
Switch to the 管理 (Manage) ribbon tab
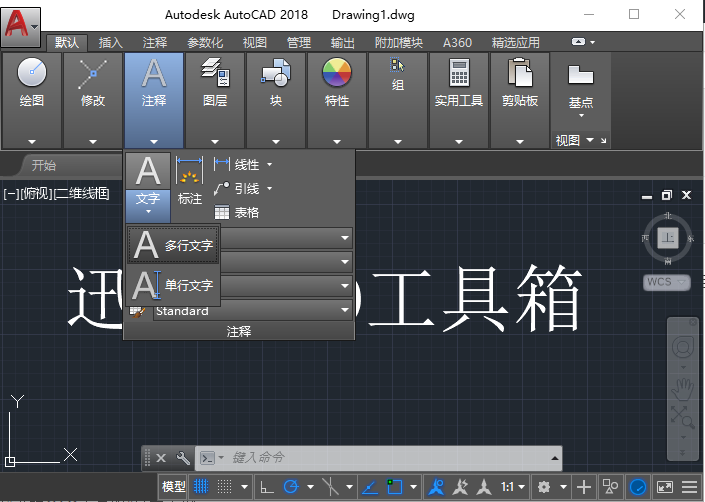pyautogui.click(x=299, y=43)
